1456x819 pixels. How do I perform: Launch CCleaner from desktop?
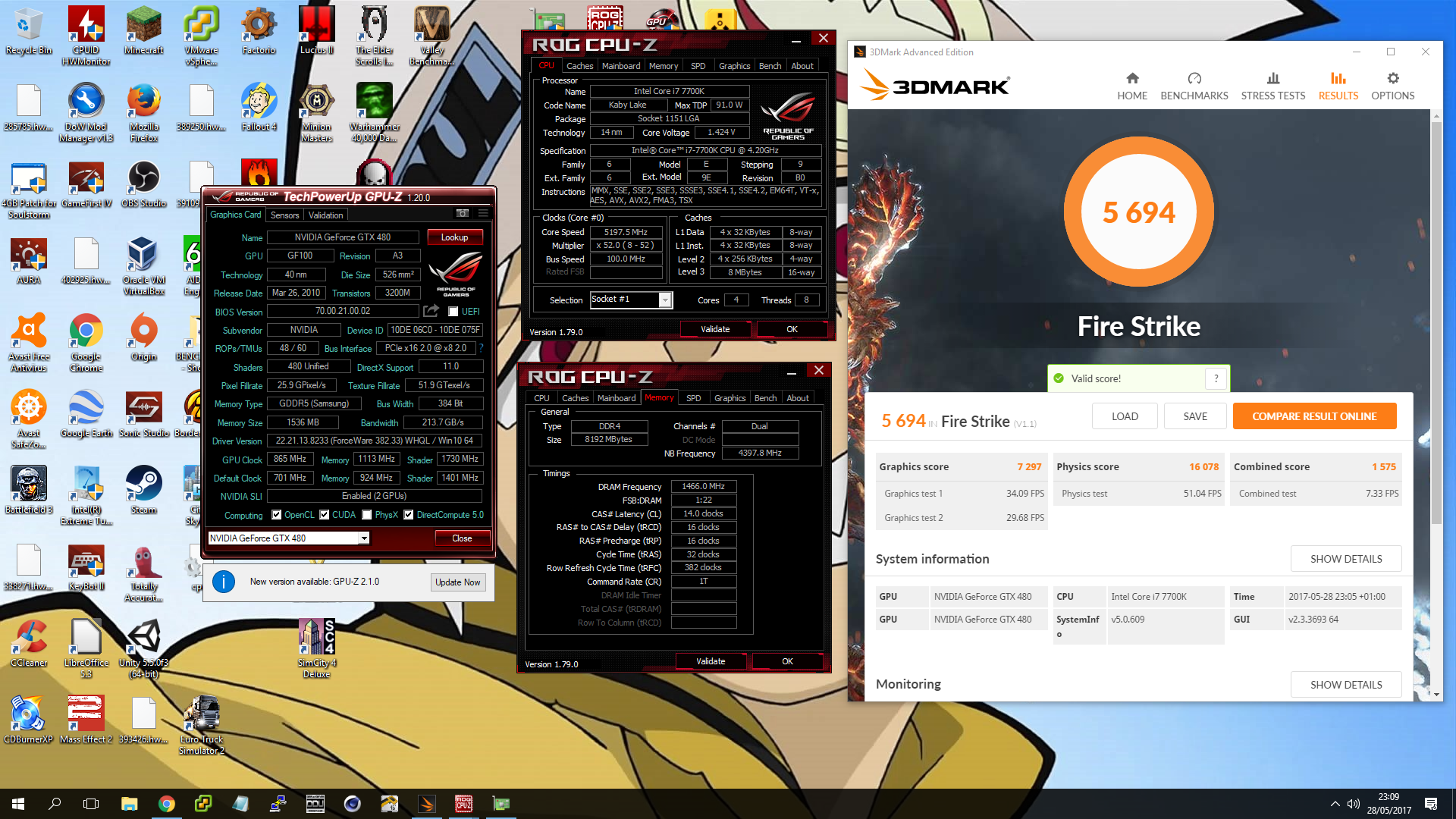[x=29, y=643]
